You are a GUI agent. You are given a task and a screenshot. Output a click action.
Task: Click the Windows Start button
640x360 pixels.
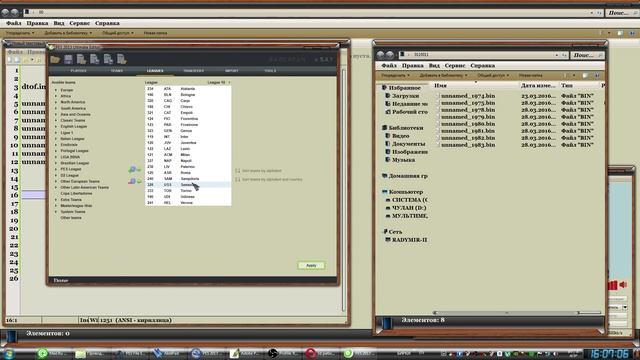(8, 353)
